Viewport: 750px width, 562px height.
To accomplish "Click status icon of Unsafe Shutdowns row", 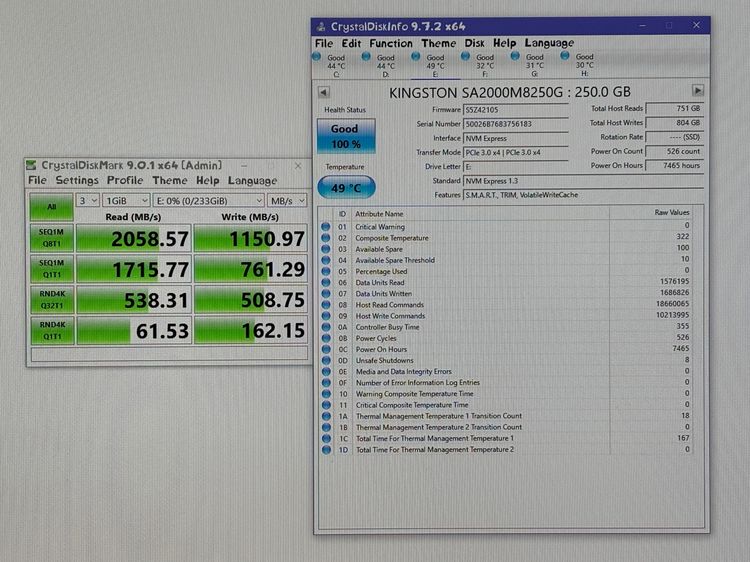I will [326, 360].
